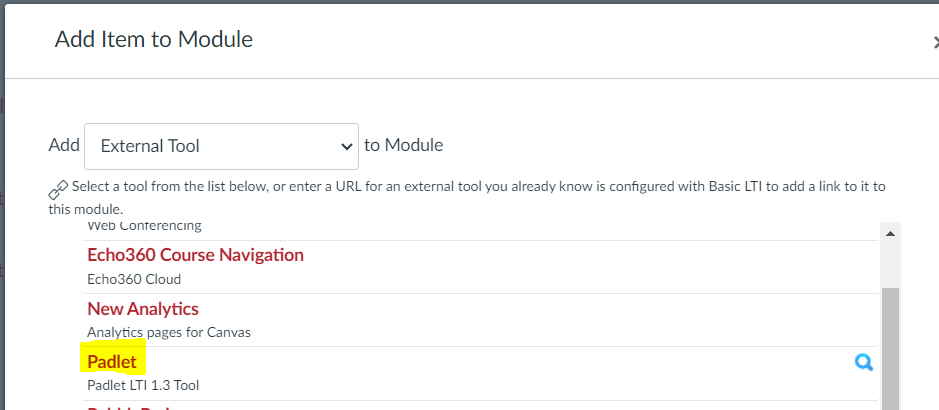939x410 pixels.
Task: Click the chain link icon before instructions
Action: click(x=58, y=189)
